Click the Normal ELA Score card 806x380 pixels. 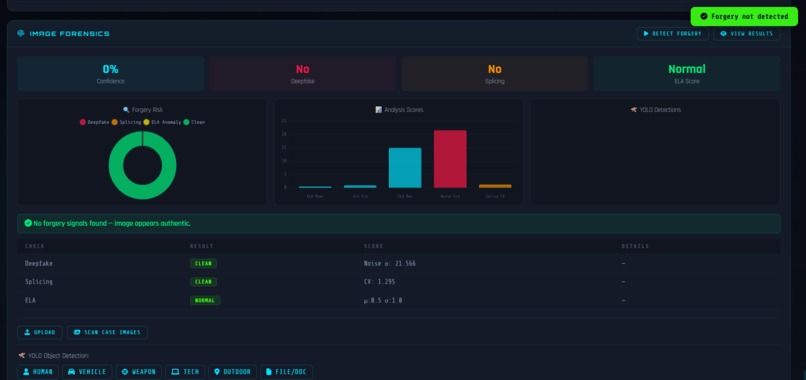(x=687, y=74)
